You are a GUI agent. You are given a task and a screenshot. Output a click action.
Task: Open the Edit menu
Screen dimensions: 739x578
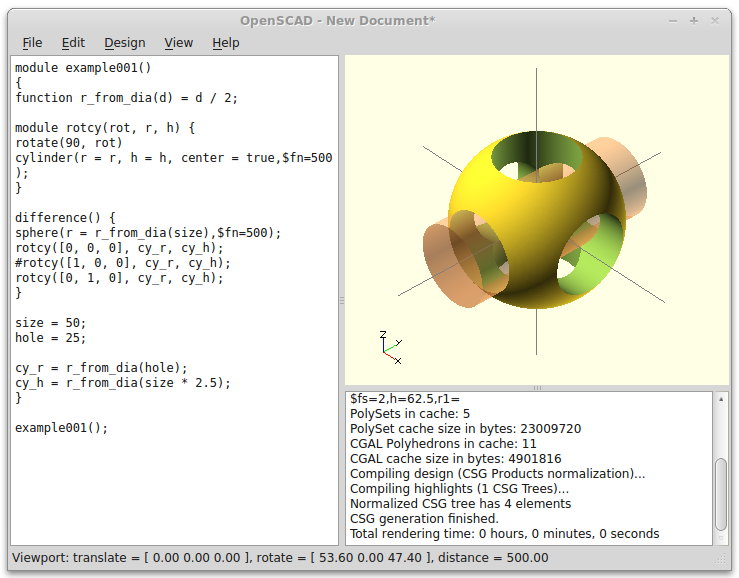tap(73, 42)
